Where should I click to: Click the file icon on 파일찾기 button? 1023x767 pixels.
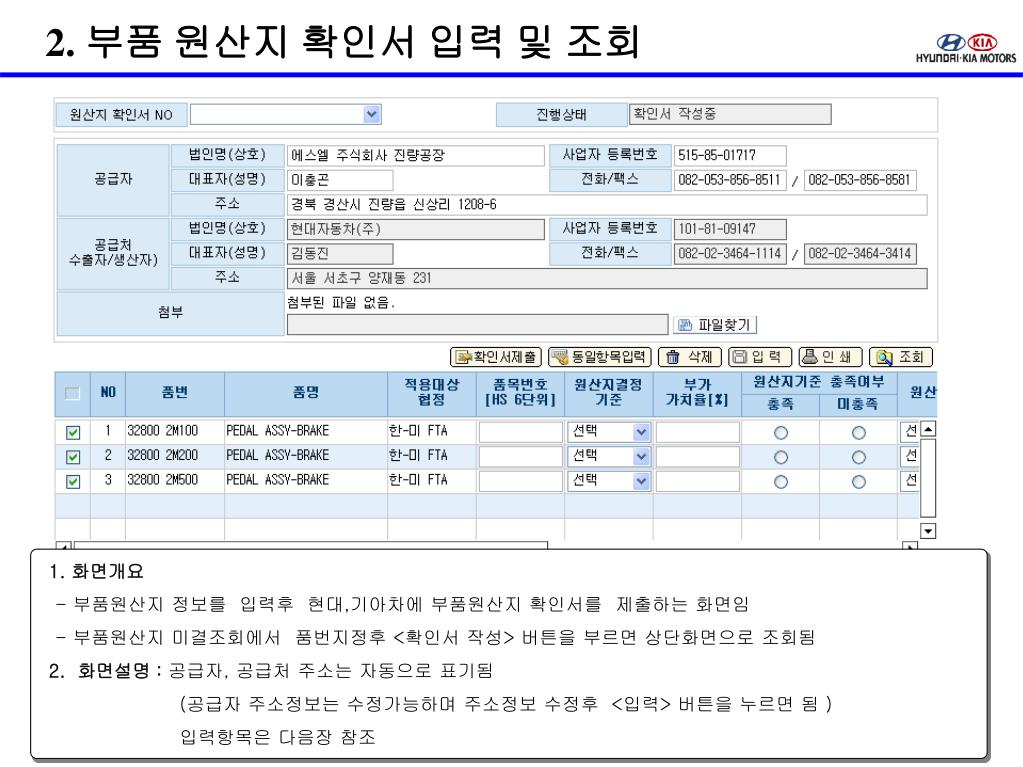[x=685, y=325]
